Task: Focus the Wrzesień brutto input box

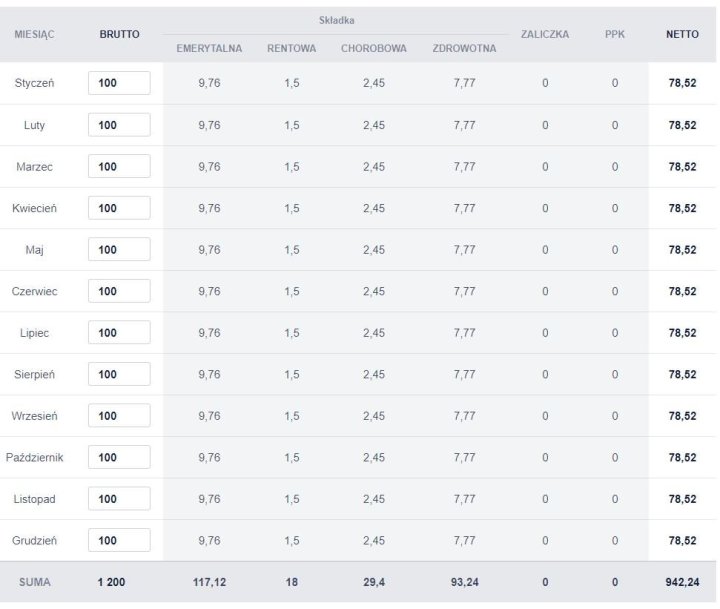Action: pos(119,416)
